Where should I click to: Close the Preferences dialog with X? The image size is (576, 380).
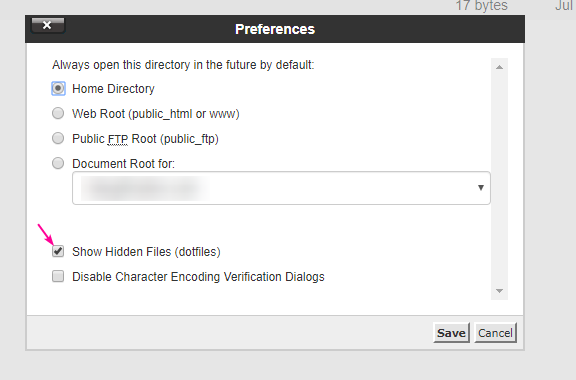tap(47, 25)
